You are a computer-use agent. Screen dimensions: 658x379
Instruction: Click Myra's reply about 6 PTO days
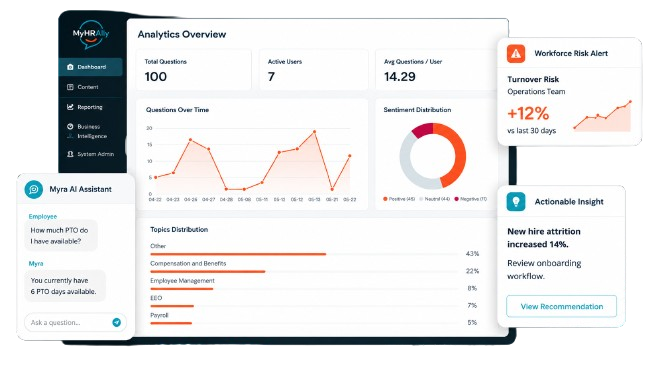tap(65, 286)
